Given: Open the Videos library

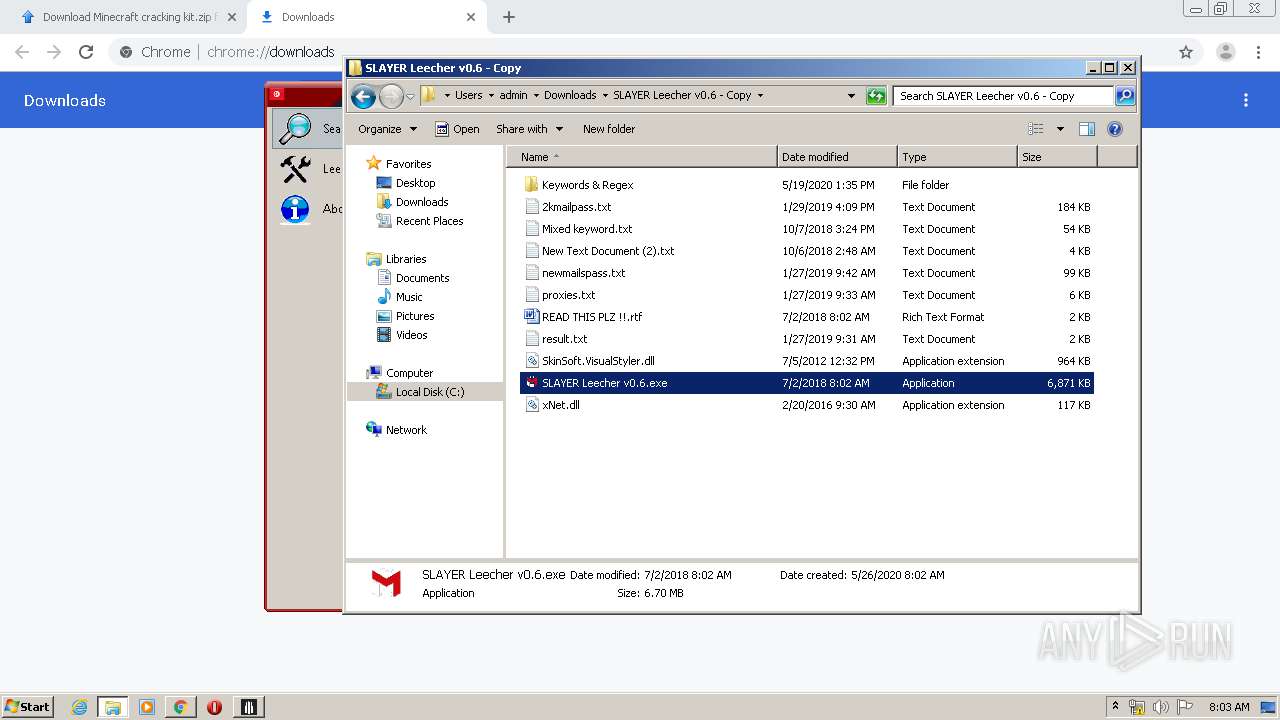Looking at the screenshot, I should 411,335.
